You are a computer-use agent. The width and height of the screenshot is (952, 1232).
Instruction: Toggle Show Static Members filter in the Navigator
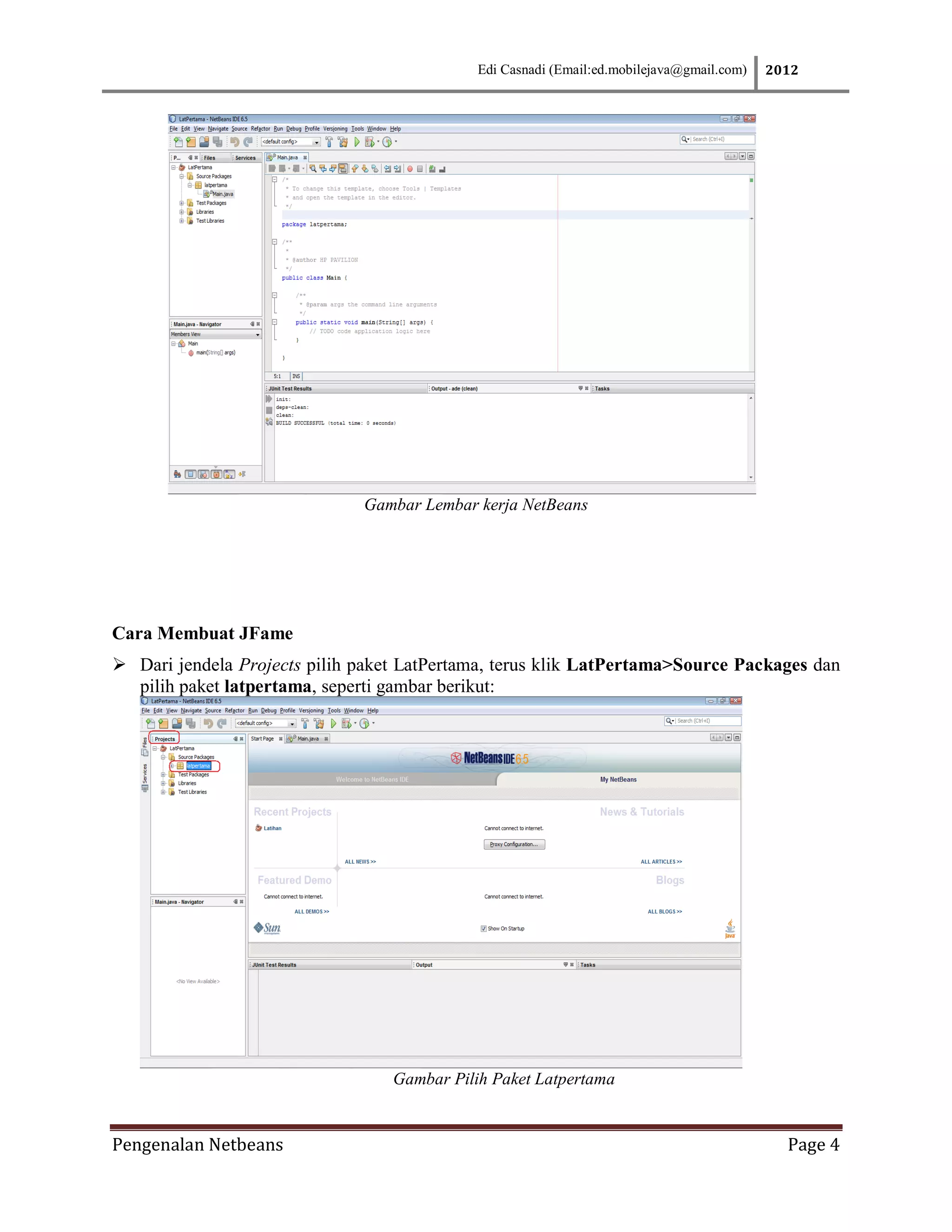[204, 474]
